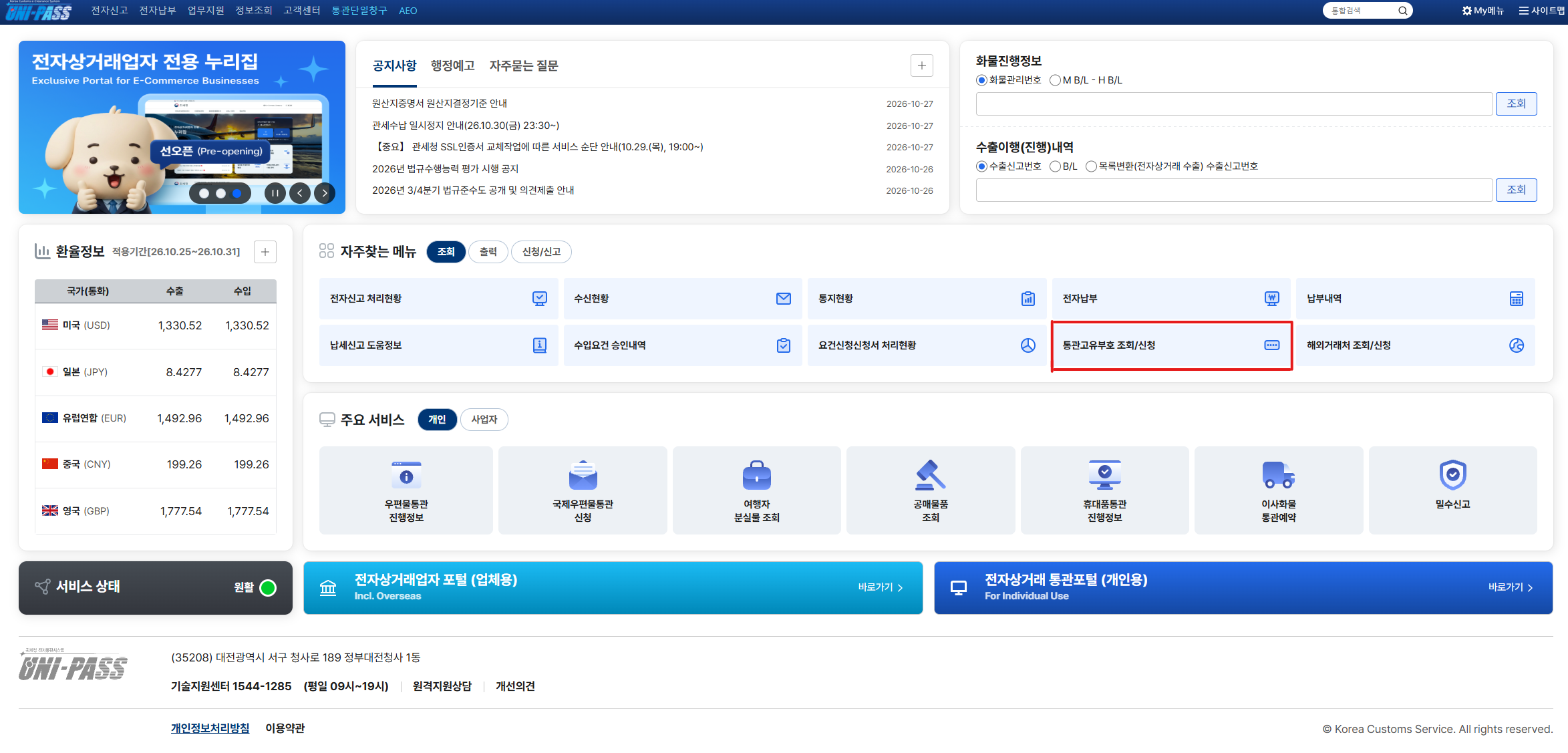Select M B/L - H B/L radio option
The height and width of the screenshot is (753, 1568).
[1055, 80]
